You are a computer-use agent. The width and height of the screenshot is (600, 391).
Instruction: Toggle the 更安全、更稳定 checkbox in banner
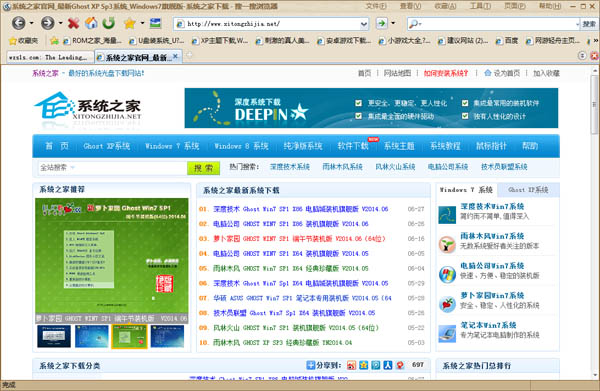[359, 103]
